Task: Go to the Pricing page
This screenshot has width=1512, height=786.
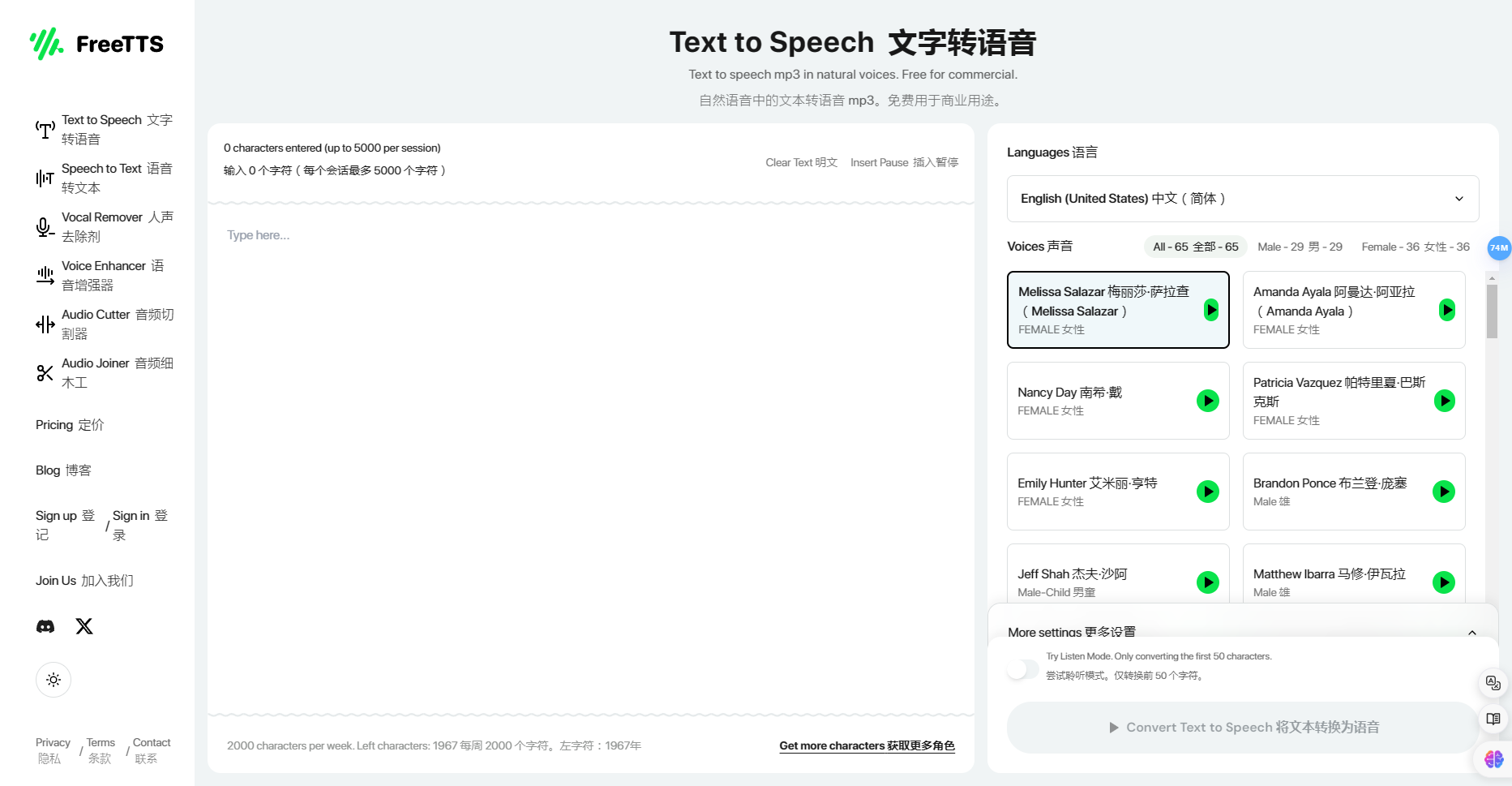Action: tap(70, 425)
